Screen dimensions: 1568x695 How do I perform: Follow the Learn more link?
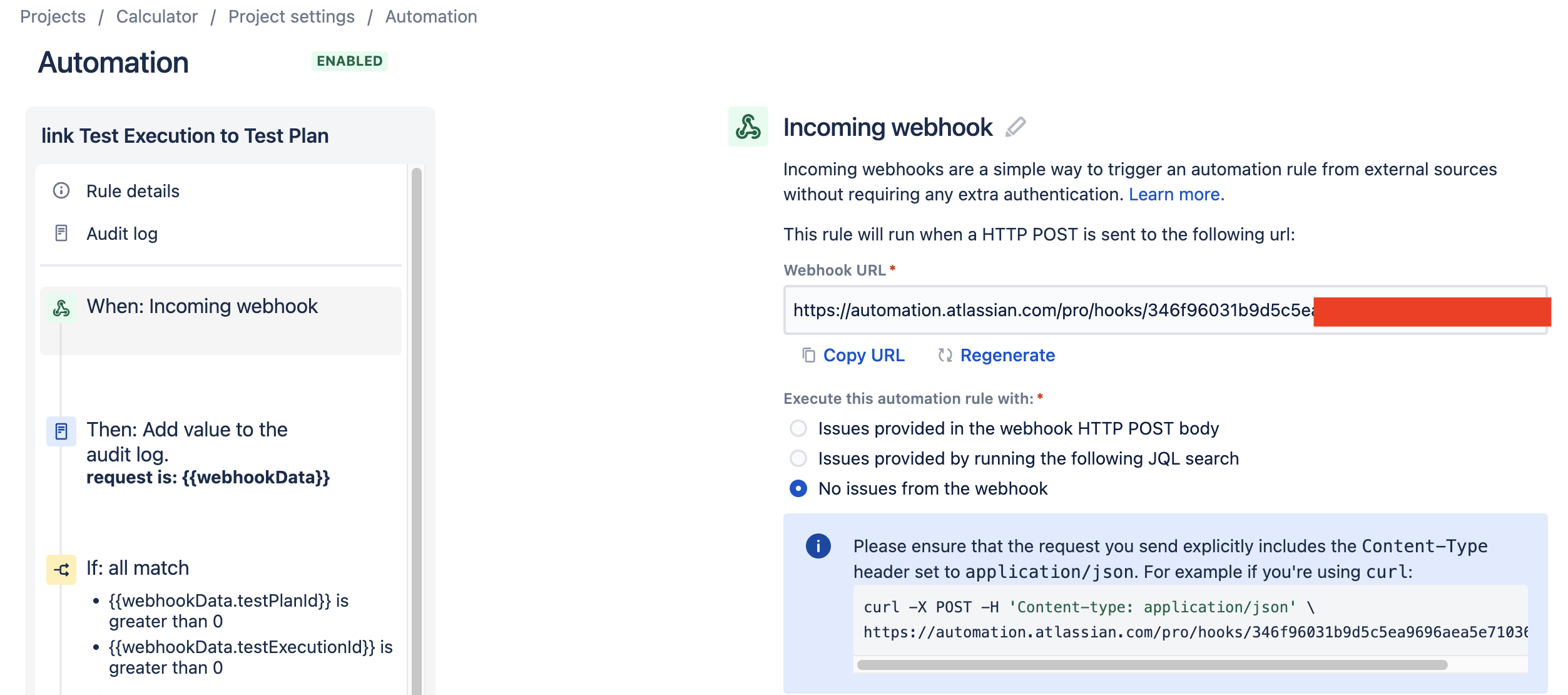pyautogui.click(x=1176, y=194)
